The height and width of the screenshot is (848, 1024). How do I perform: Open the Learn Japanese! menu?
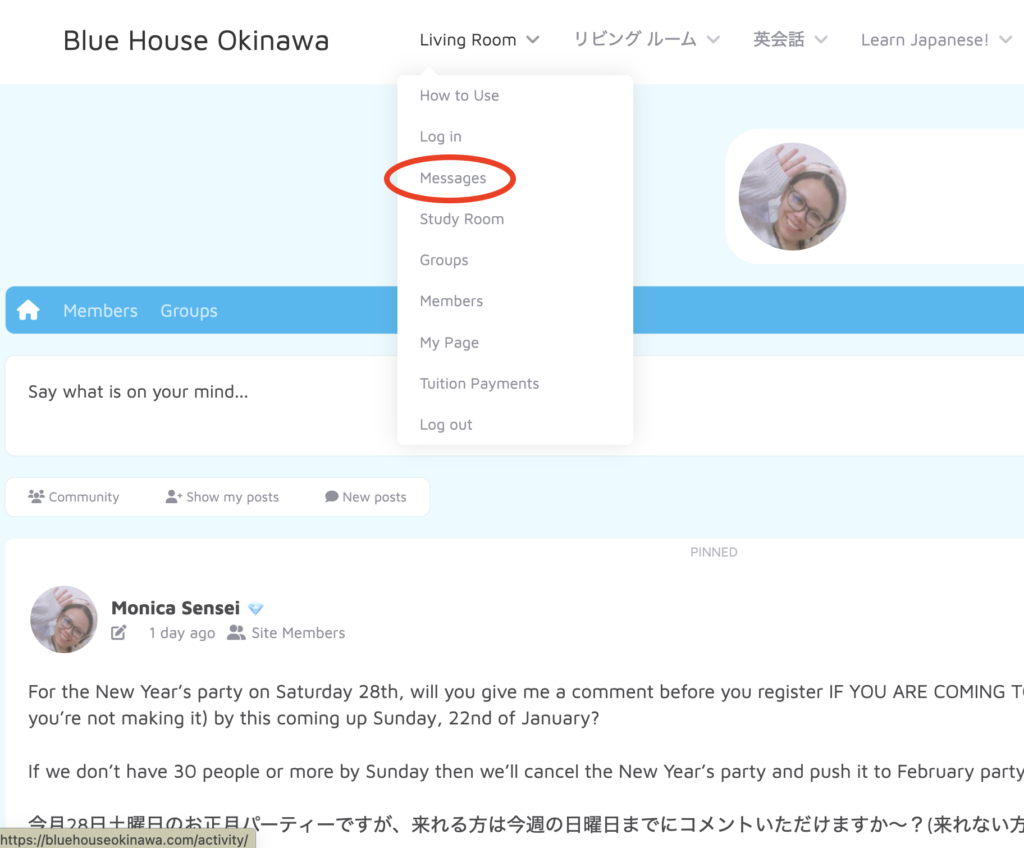pos(935,40)
